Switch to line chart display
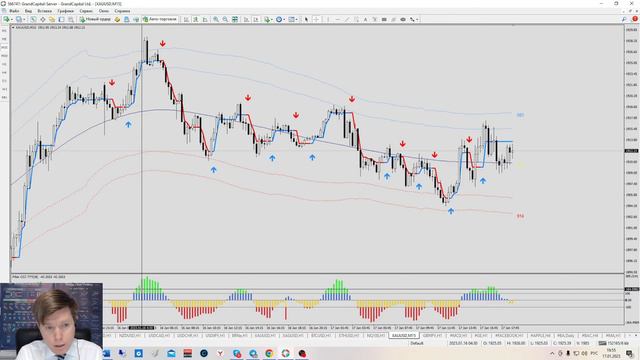This screenshot has width=640, height=360. (x=205, y=19)
